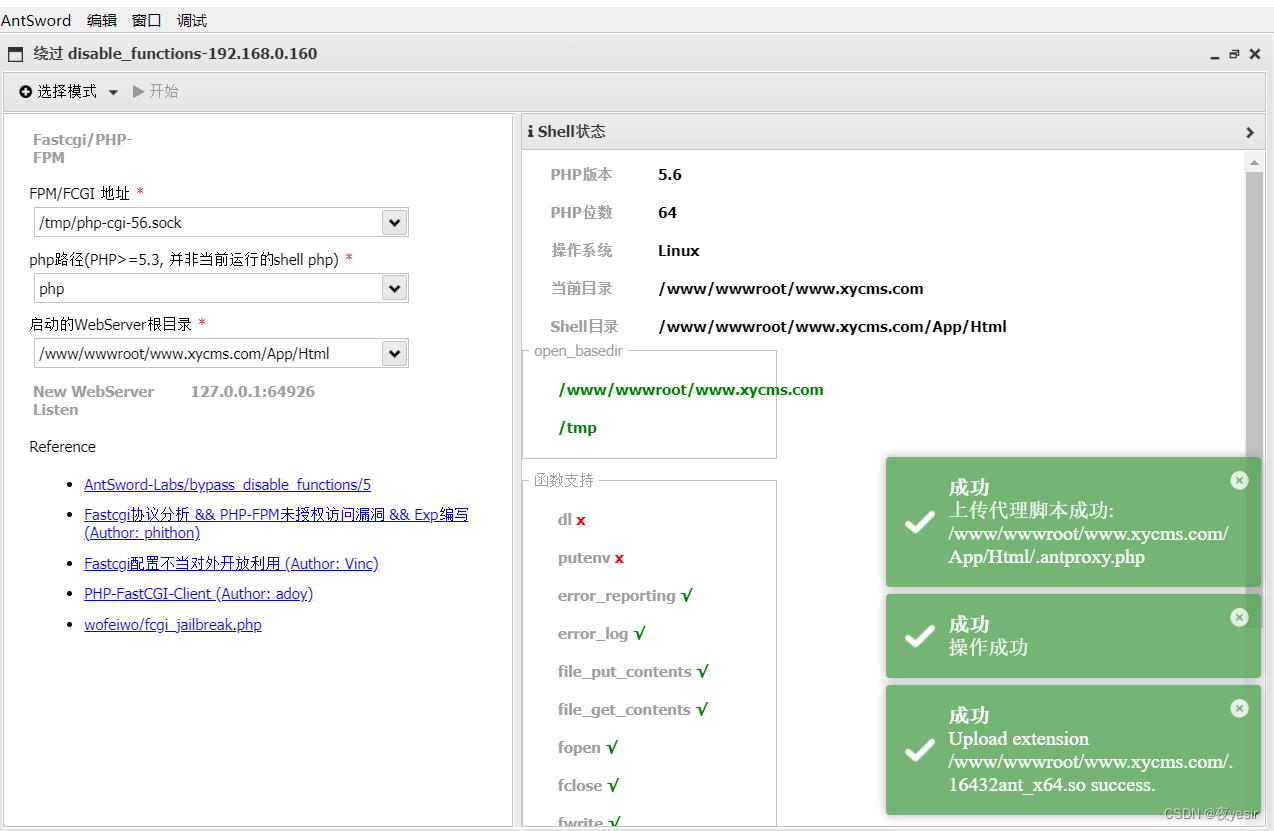Click the green check next to file_get_contents
1274x831 pixels.
(x=702, y=709)
